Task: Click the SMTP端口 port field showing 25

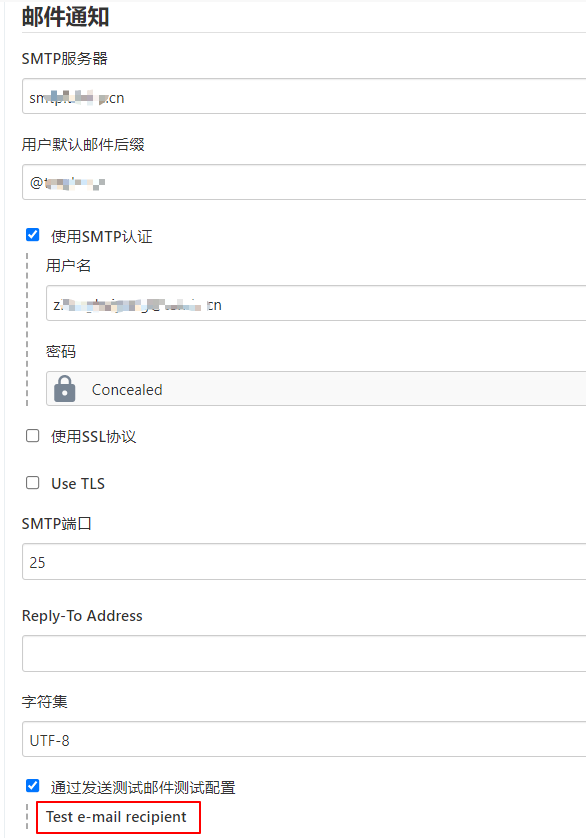Action: pos(304,562)
